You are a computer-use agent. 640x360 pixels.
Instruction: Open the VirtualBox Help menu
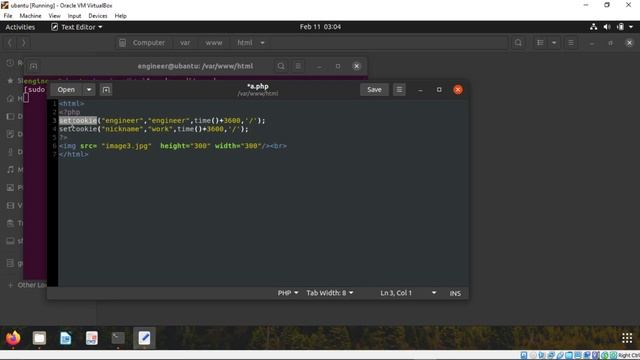coord(120,16)
